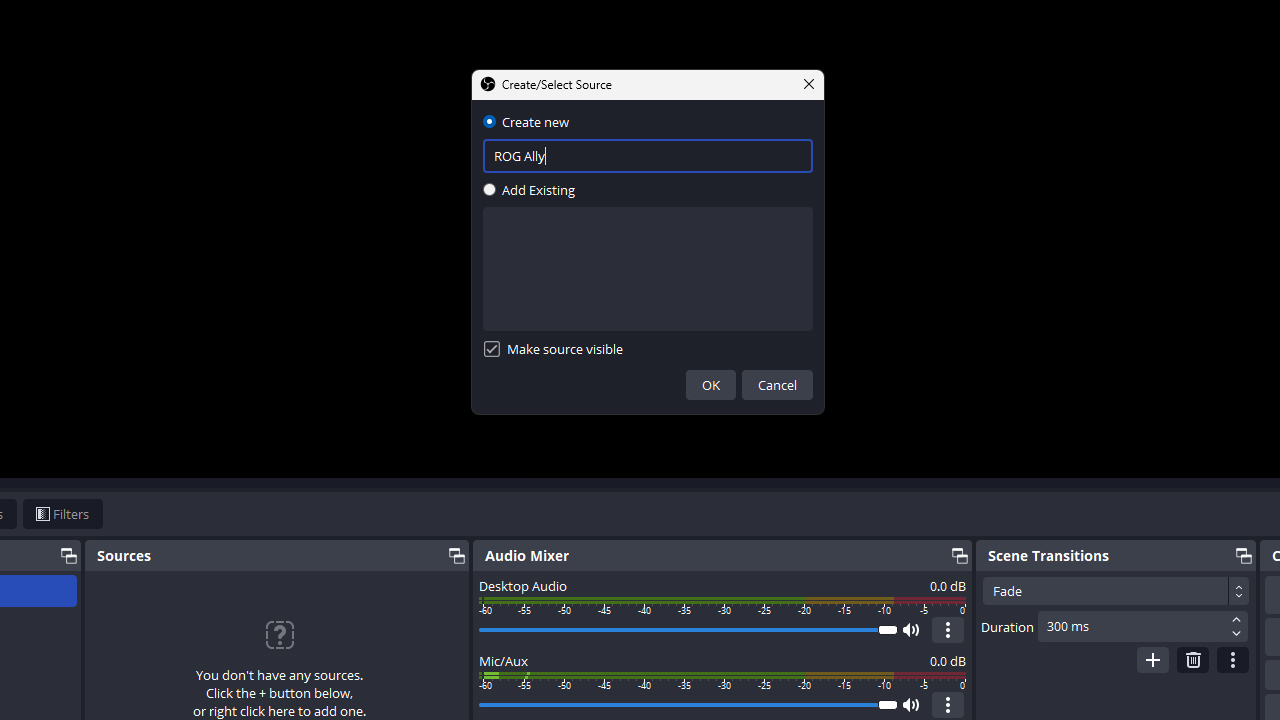Open the Fade transition dropdown
Viewport: 1280px width, 720px height.
1115,591
